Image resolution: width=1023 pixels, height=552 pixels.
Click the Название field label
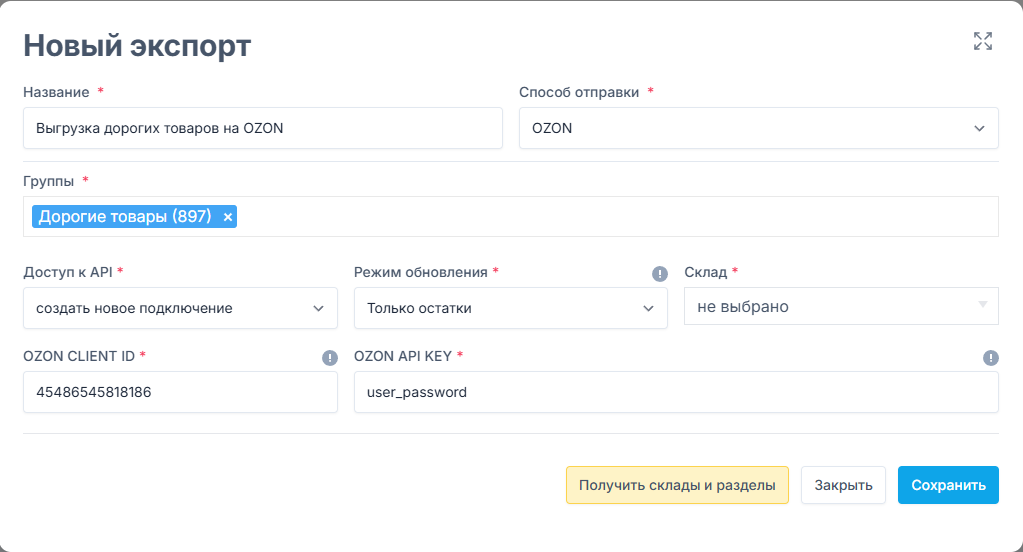(56, 92)
